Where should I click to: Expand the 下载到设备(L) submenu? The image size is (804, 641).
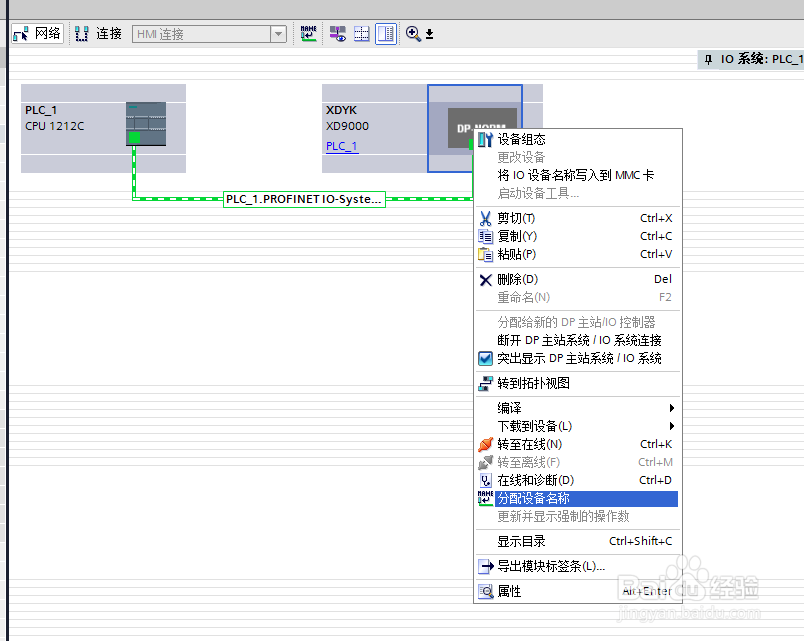577,426
